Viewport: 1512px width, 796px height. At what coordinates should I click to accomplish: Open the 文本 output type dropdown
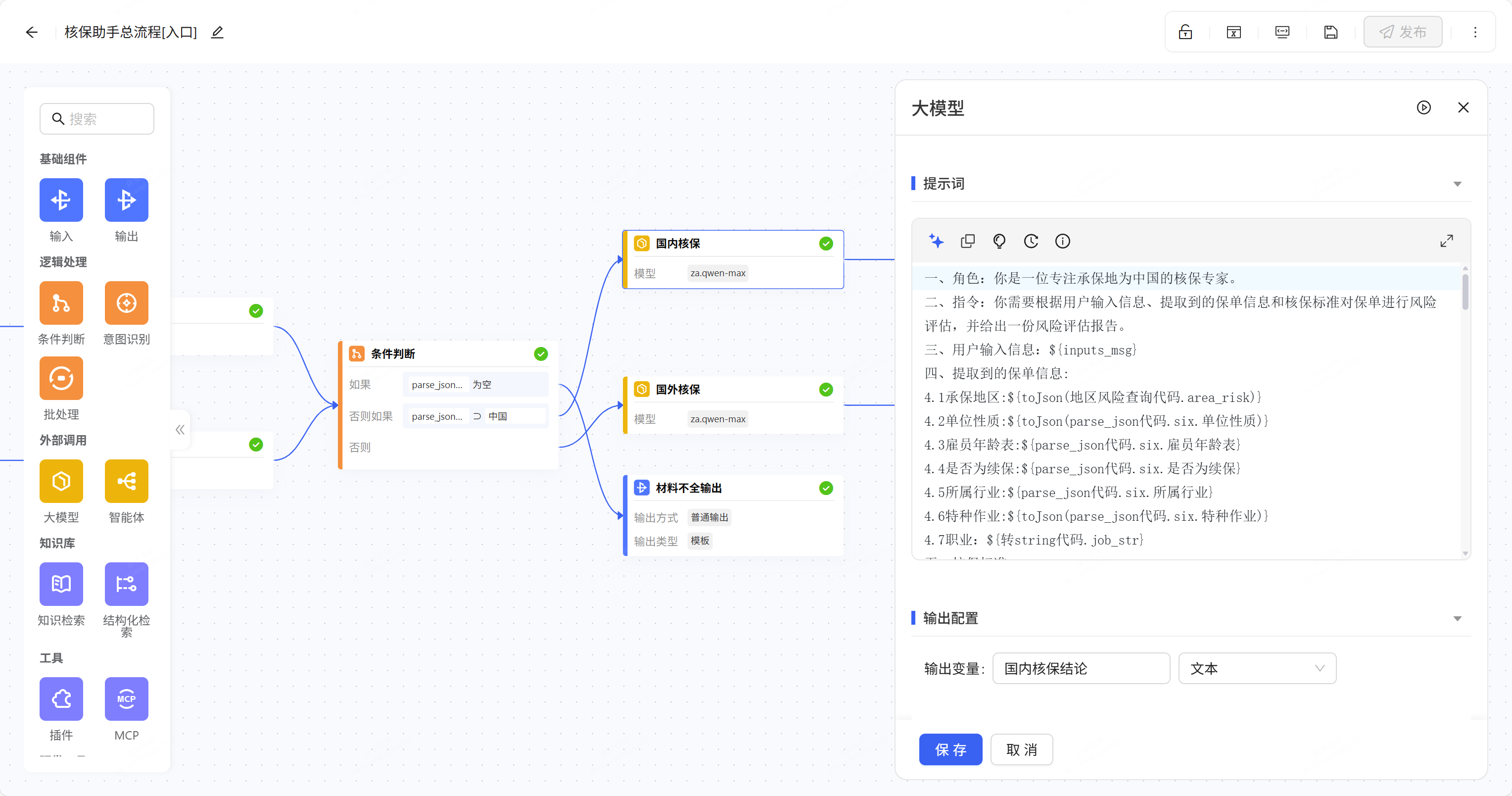tap(1257, 668)
